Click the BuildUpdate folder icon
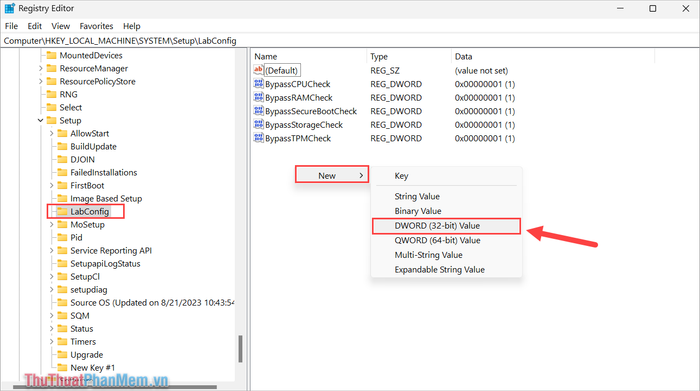 point(62,146)
